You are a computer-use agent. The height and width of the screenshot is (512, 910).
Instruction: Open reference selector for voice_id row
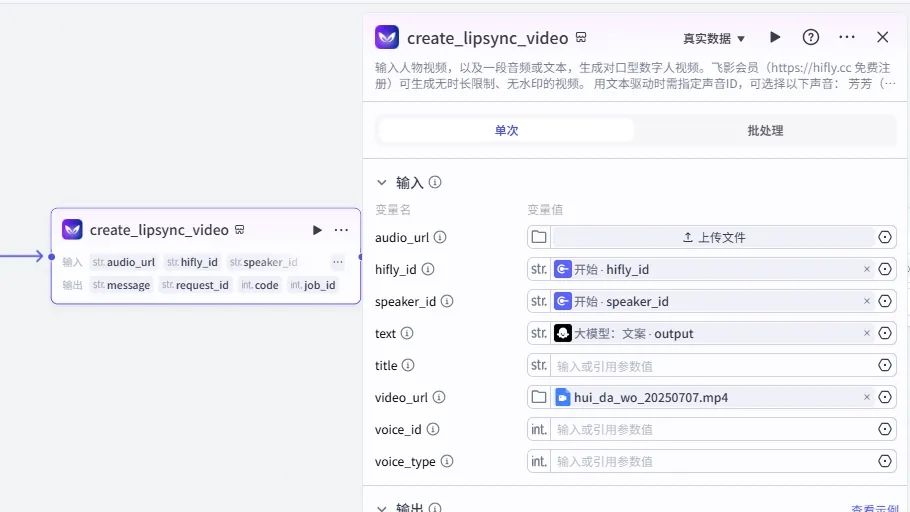click(x=884, y=429)
